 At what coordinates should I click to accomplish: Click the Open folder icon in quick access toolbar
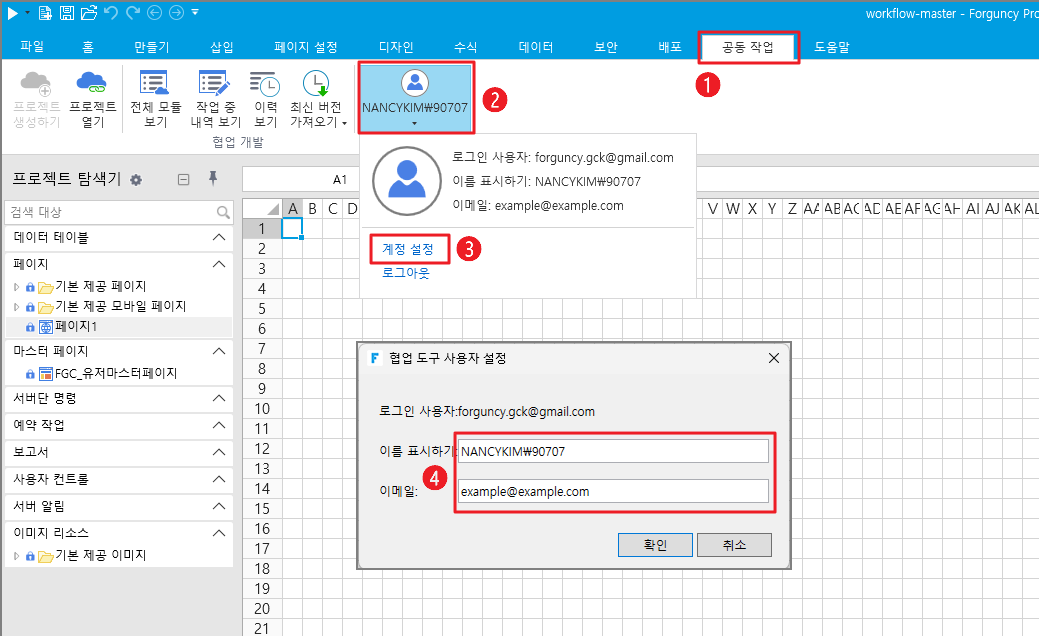click(89, 13)
